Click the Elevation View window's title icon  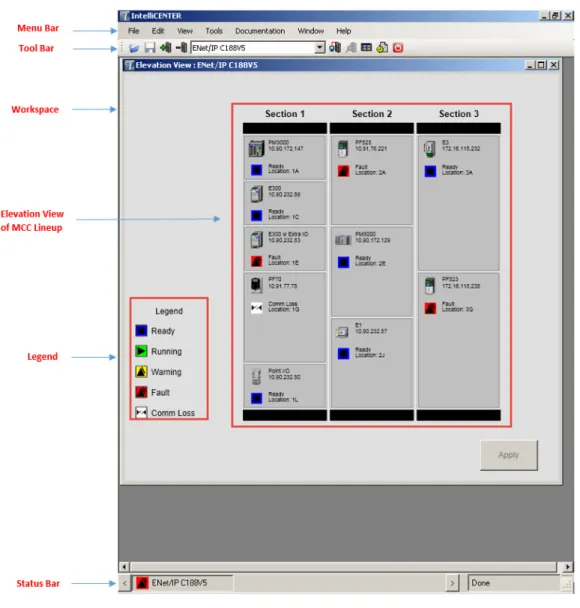129,65
